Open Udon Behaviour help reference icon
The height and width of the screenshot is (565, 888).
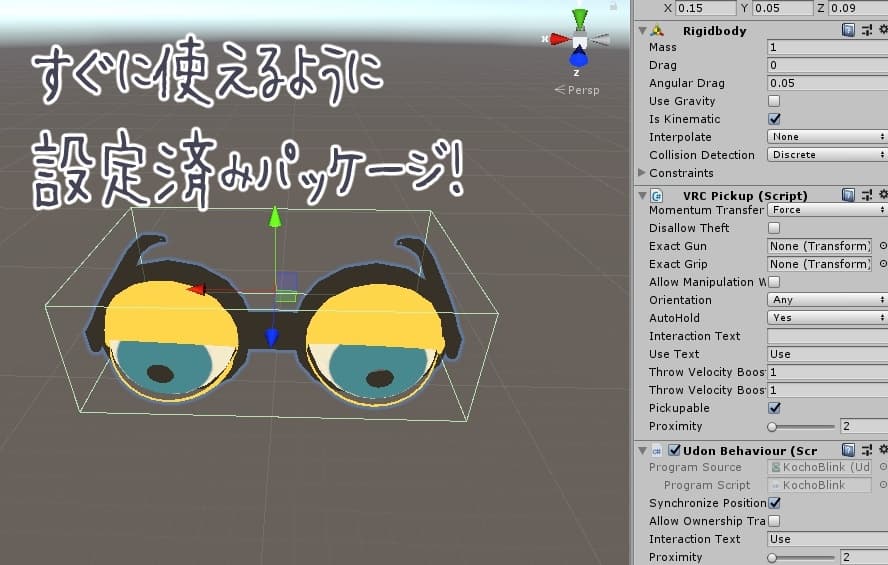coord(849,450)
